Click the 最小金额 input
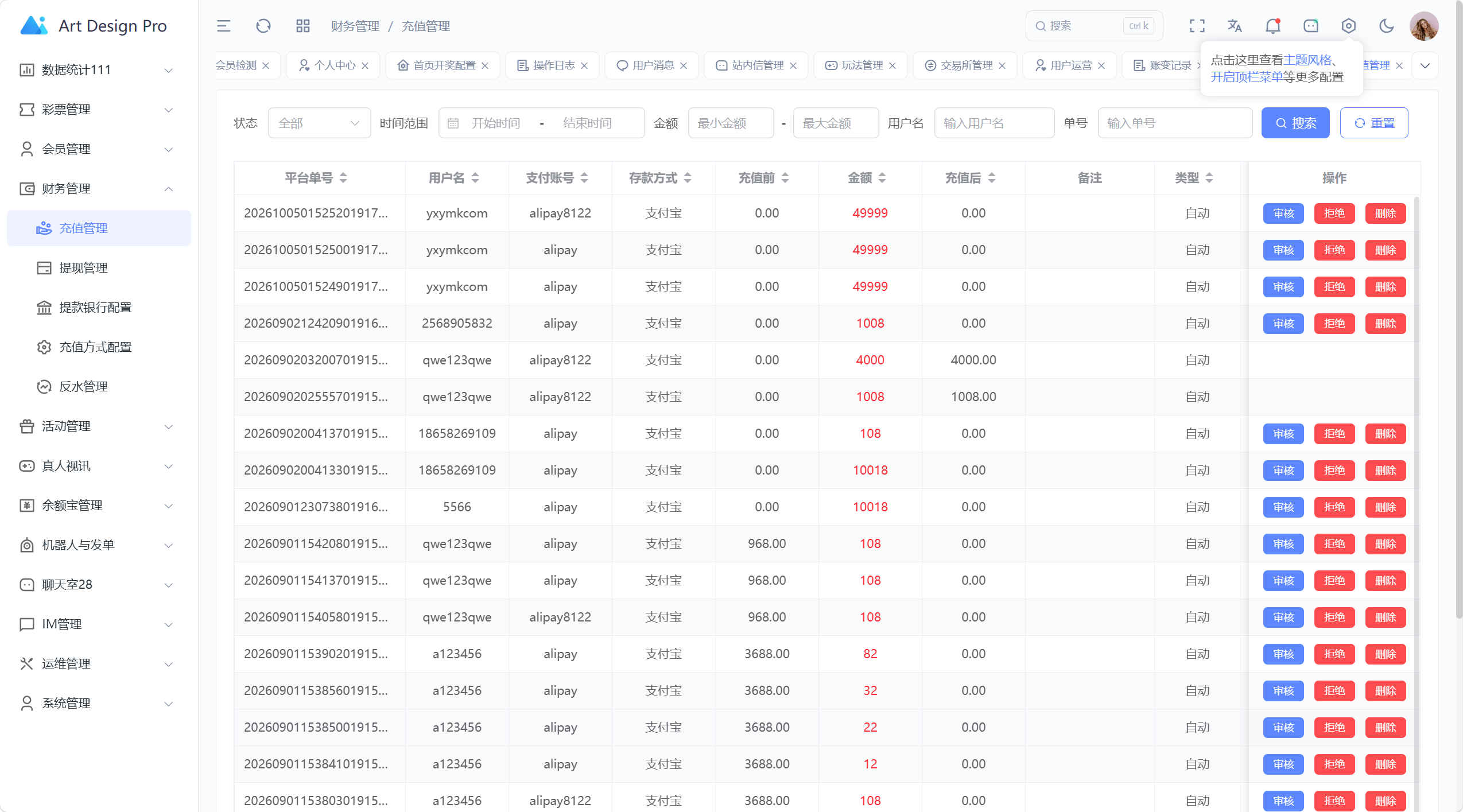 coord(731,123)
